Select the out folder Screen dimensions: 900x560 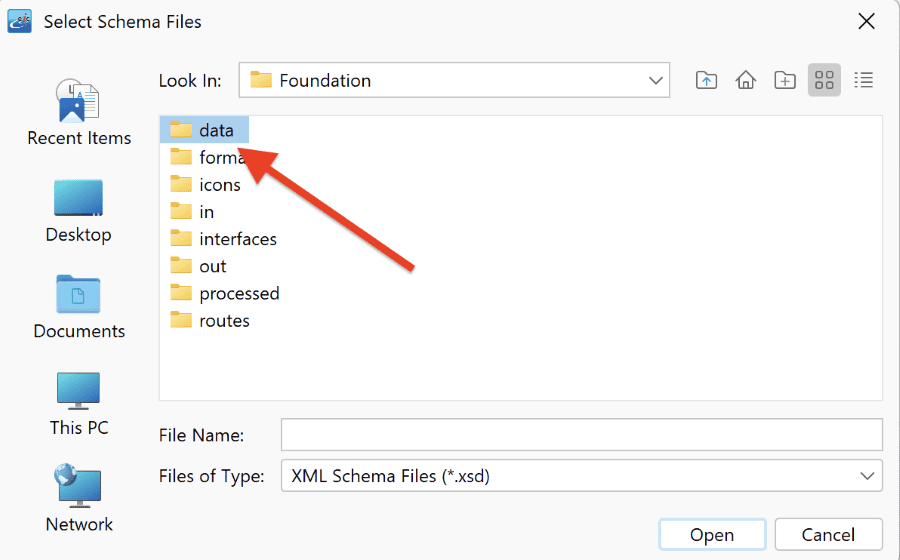pyautogui.click(x=199, y=266)
